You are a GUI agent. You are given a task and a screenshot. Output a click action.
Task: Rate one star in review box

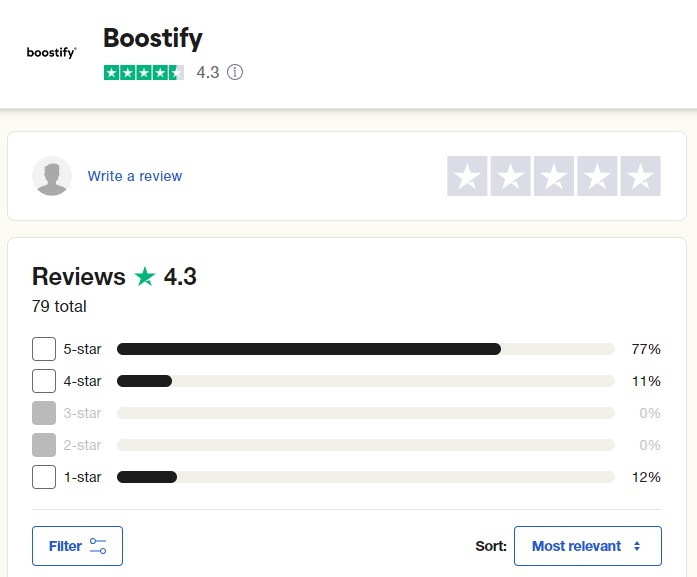(x=467, y=176)
